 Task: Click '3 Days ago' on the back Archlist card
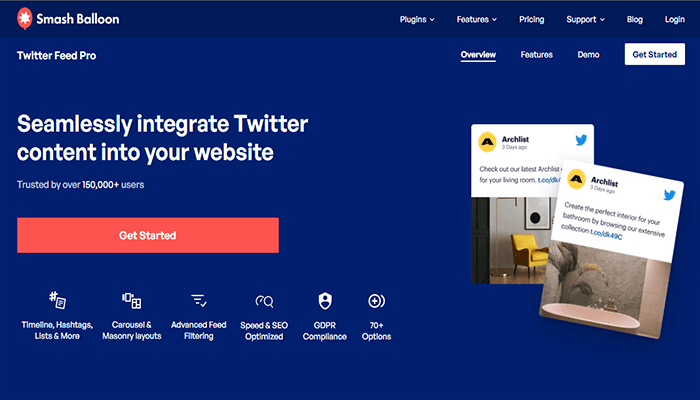click(514, 147)
